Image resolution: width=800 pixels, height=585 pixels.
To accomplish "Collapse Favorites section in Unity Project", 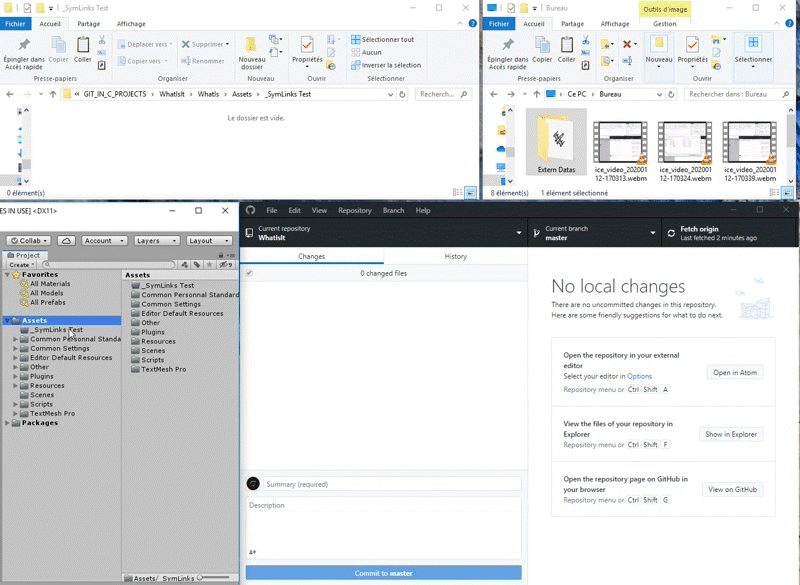I will click(7, 274).
